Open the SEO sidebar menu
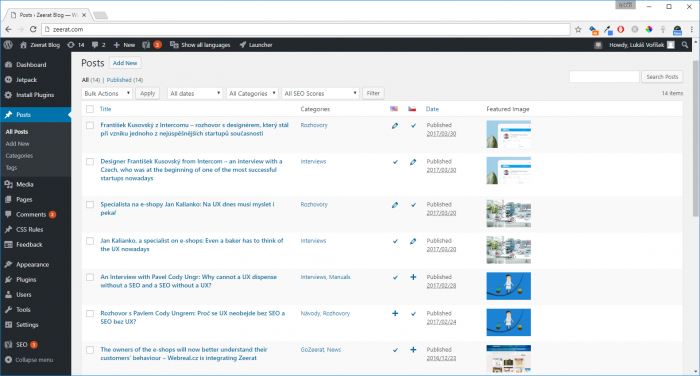 pos(35,345)
